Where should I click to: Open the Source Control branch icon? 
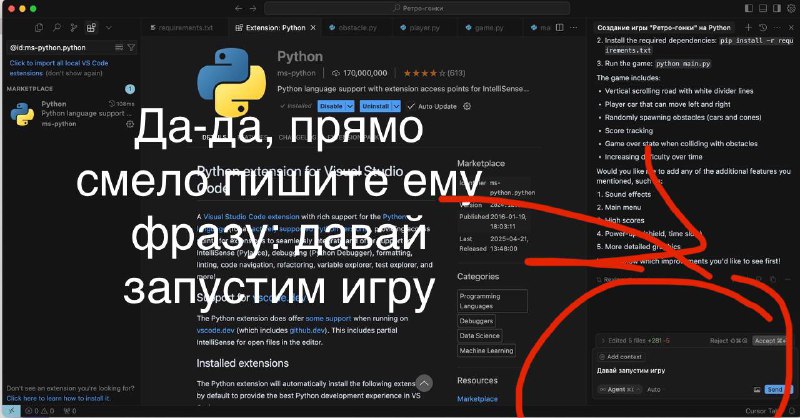(74, 28)
